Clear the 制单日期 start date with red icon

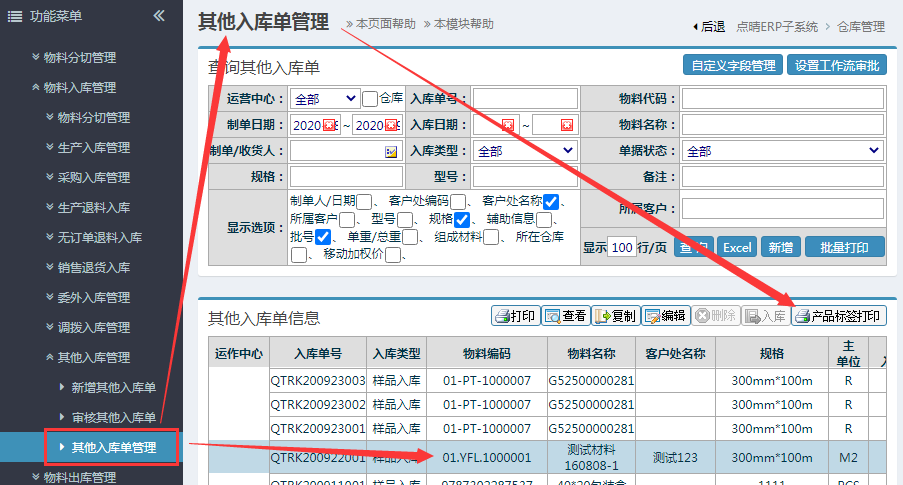pyautogui.click(x=329, y=125)
